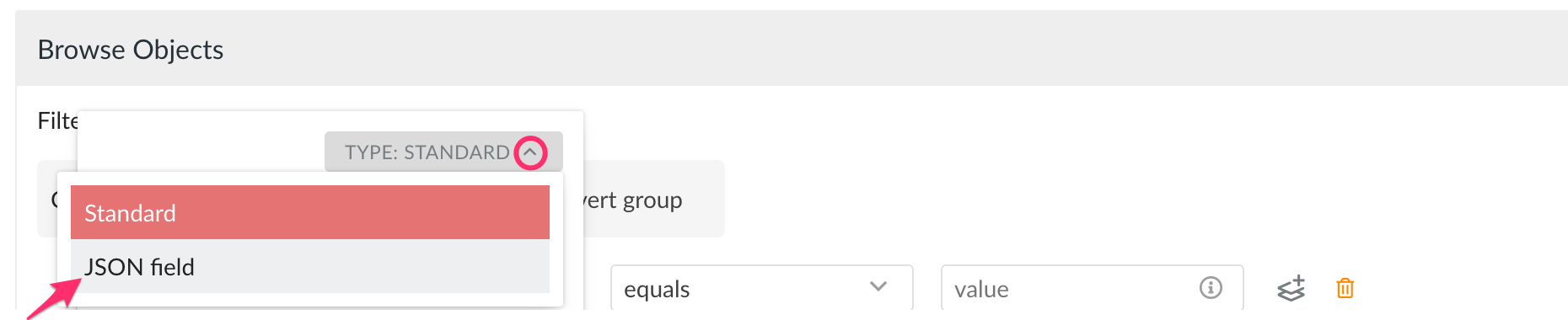Expand the equals comparison dropdown

point(761,288)
